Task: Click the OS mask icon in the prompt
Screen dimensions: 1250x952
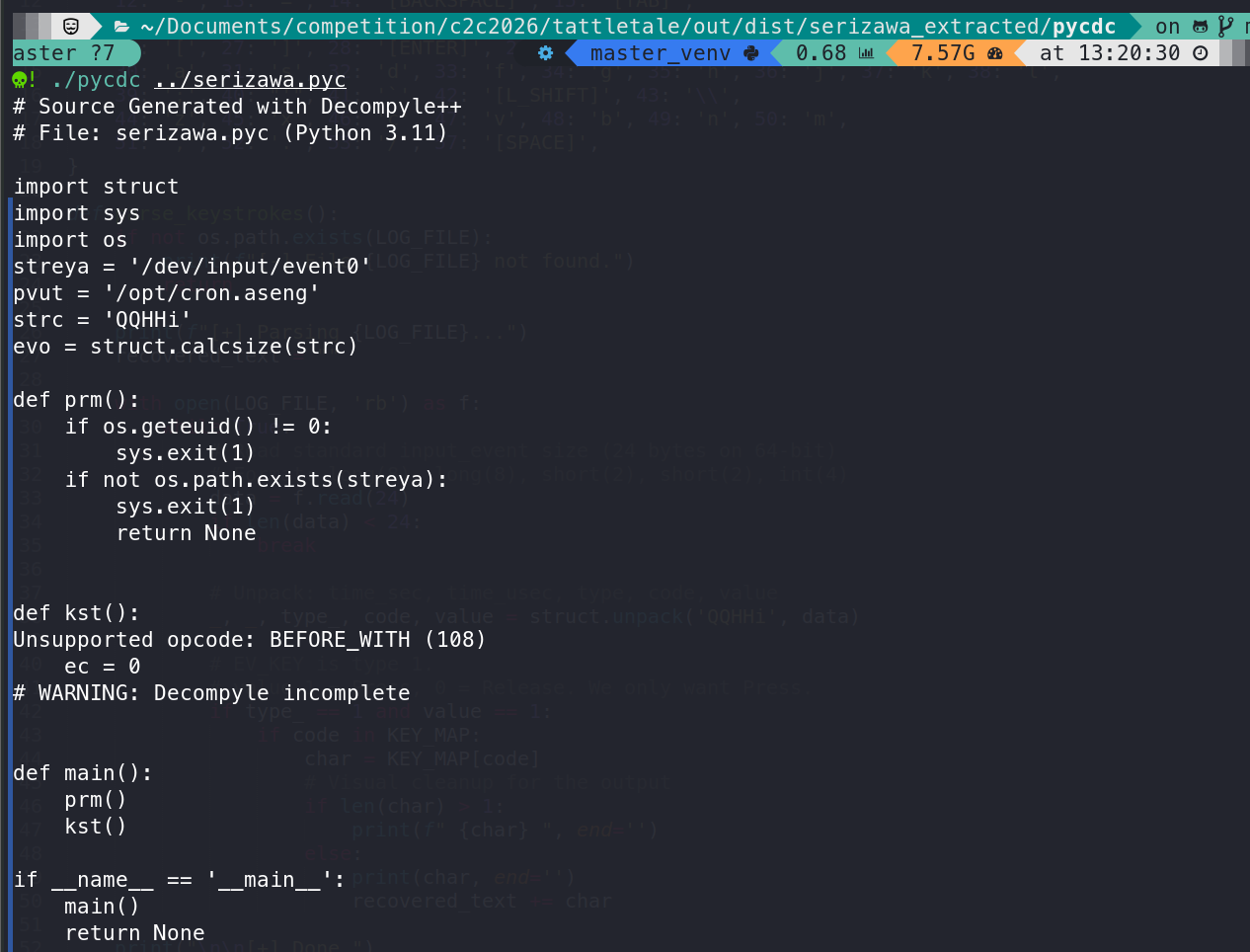Action: pos(71,27)
